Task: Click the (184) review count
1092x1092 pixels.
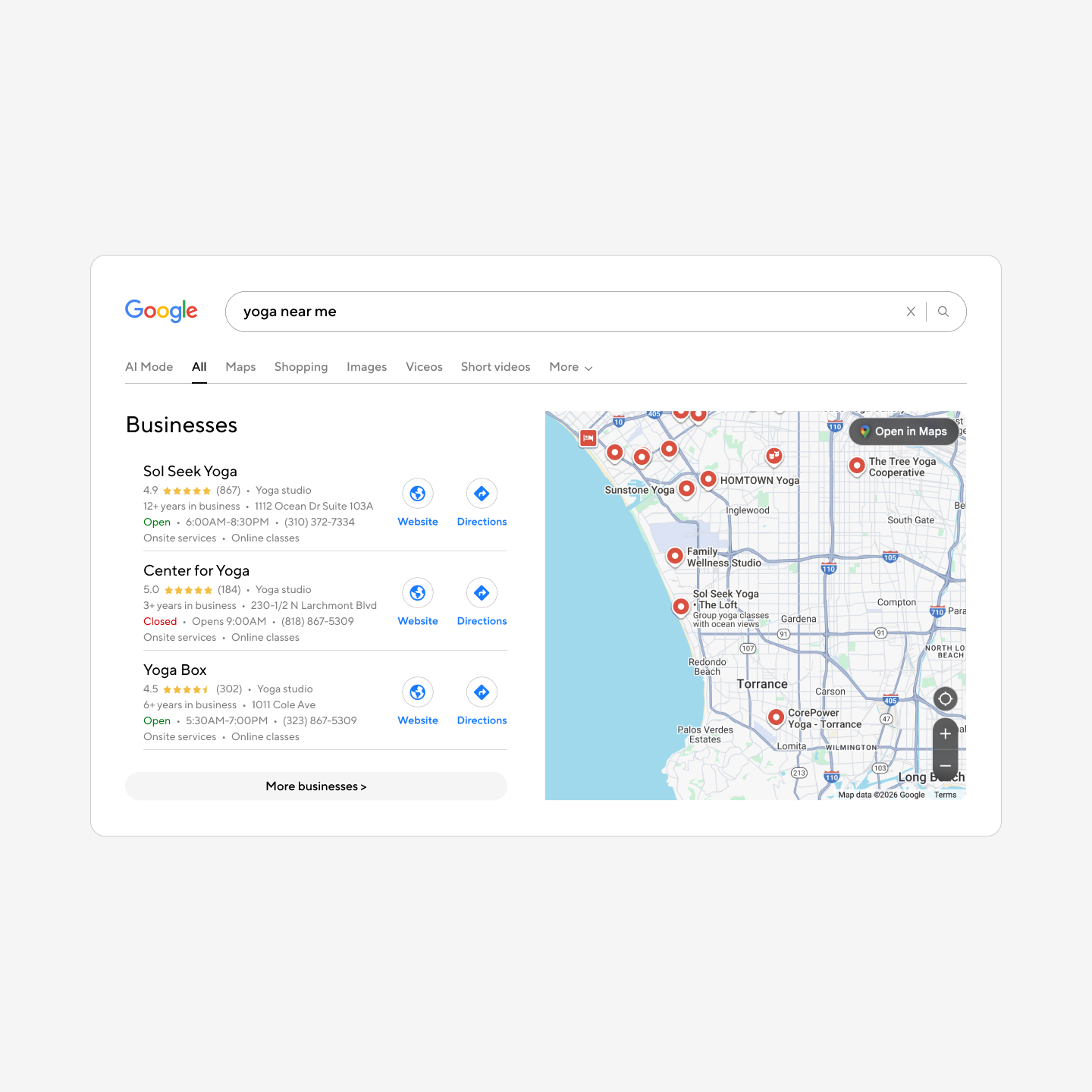Action: click(x=229, y=589)
